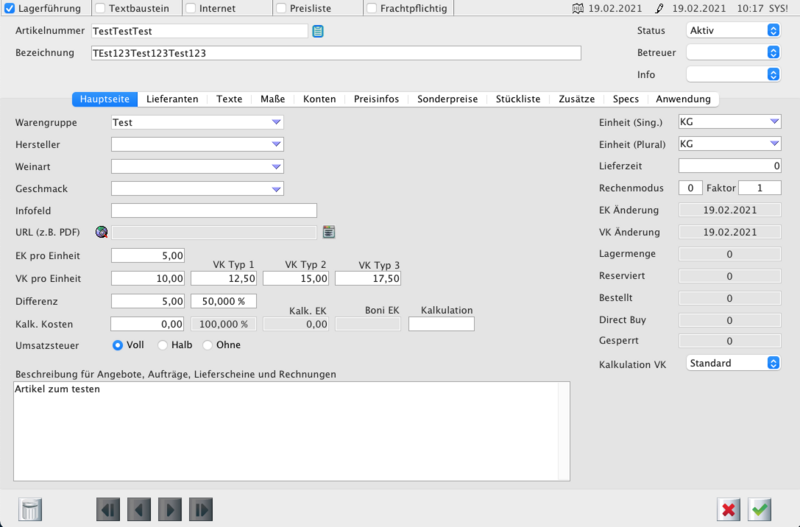Go to the first record

108,509
